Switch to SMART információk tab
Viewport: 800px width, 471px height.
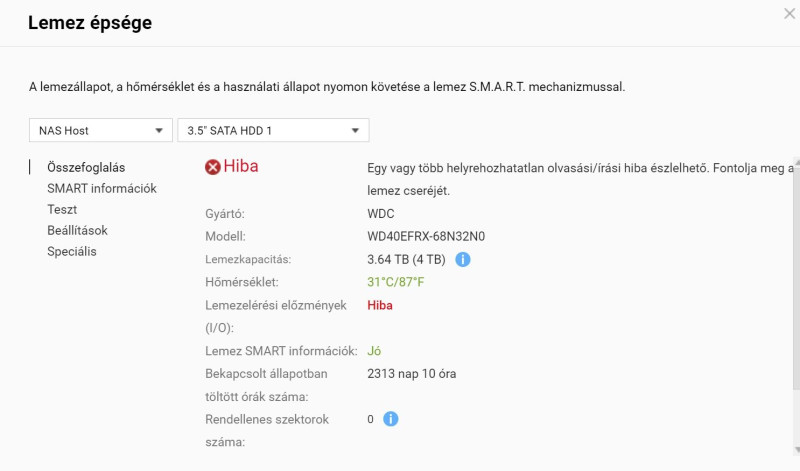click(102, 188)
